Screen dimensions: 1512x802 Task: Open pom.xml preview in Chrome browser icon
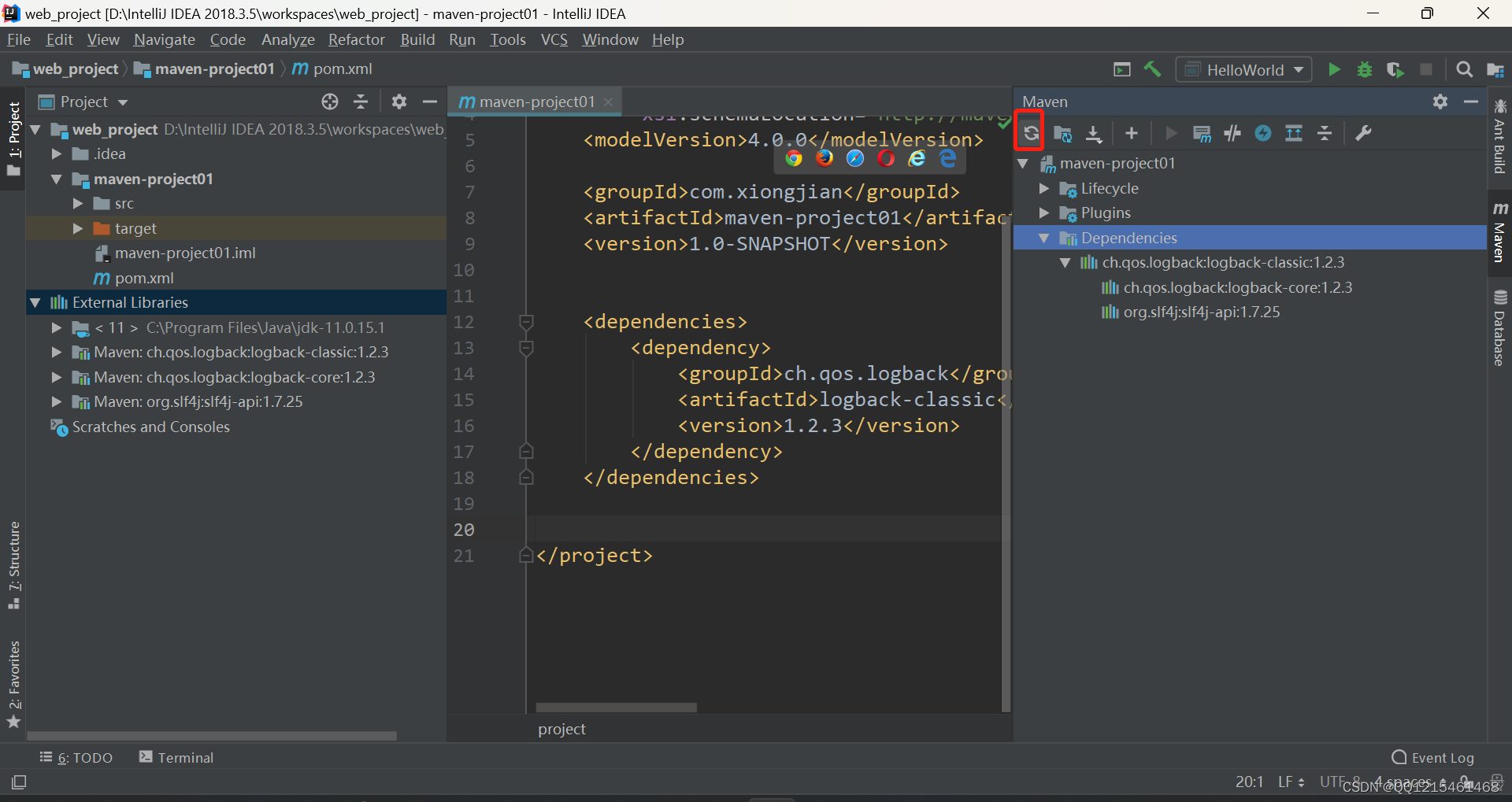point(794,159)
